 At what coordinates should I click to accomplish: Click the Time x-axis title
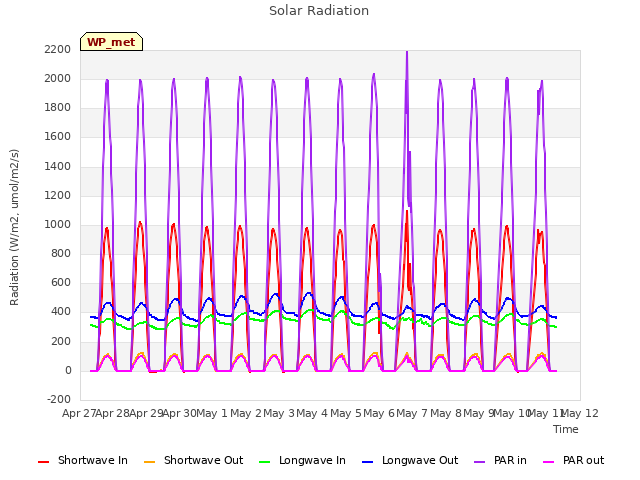(566, 429)
